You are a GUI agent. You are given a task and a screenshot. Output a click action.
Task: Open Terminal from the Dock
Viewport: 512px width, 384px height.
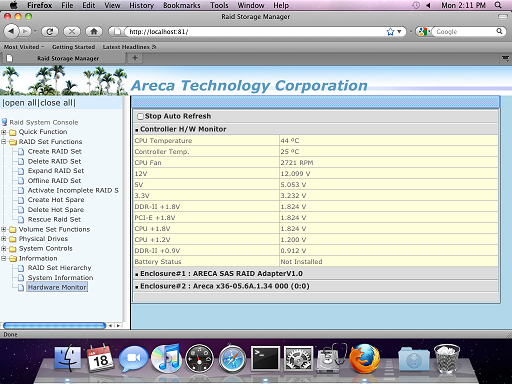[265, 358]
